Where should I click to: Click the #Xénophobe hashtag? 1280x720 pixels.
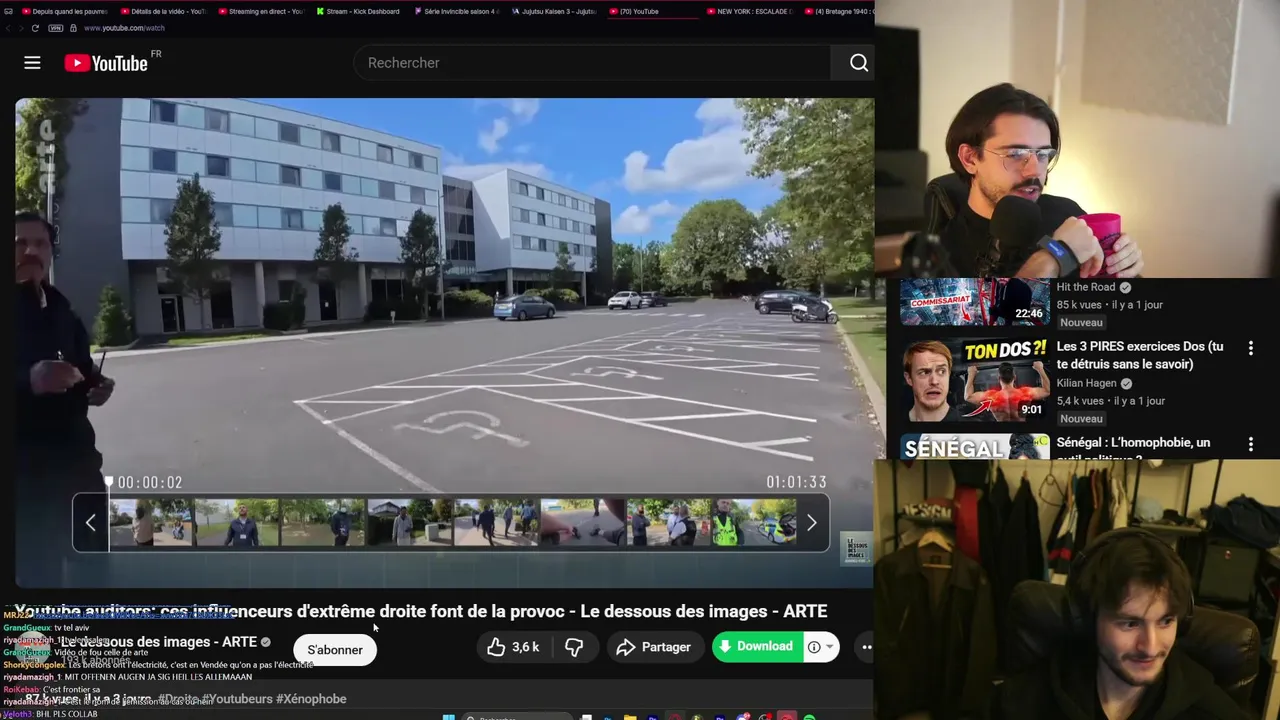(311, 699)
